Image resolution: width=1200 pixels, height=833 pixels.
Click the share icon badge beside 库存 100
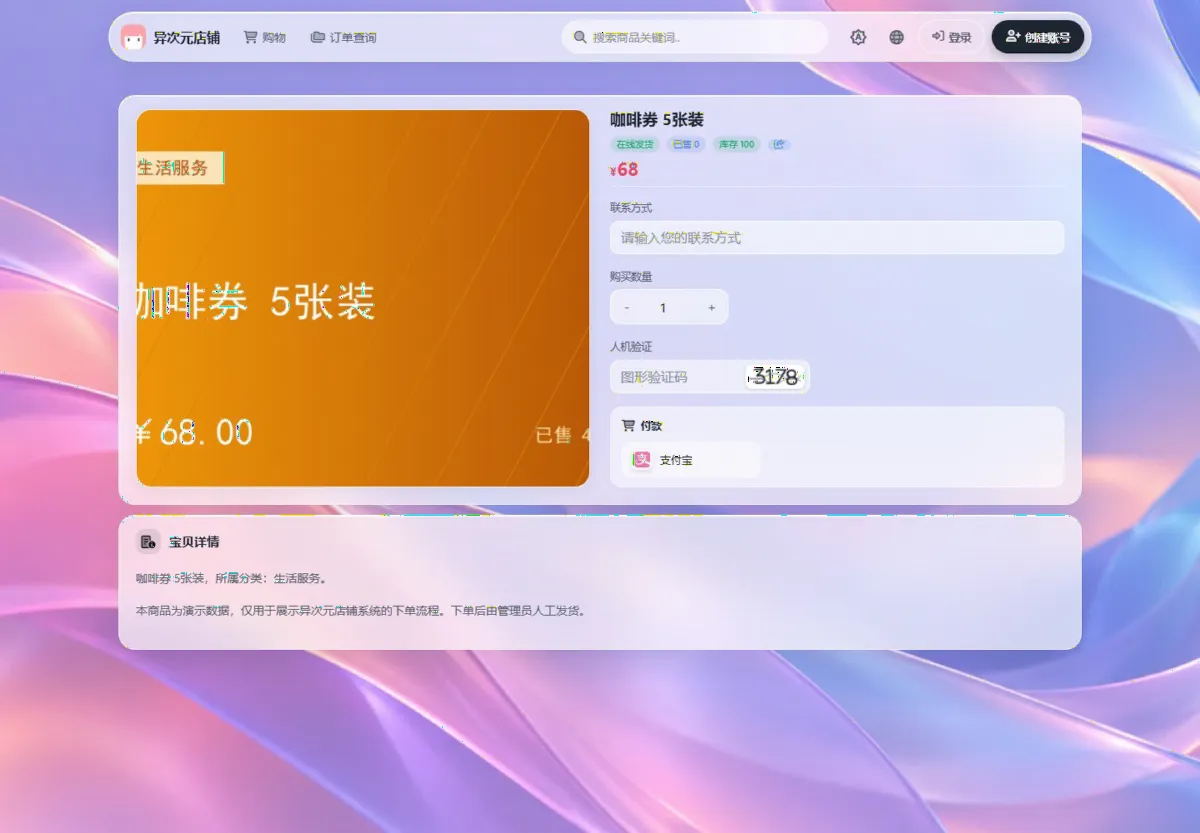click(779, 144)
